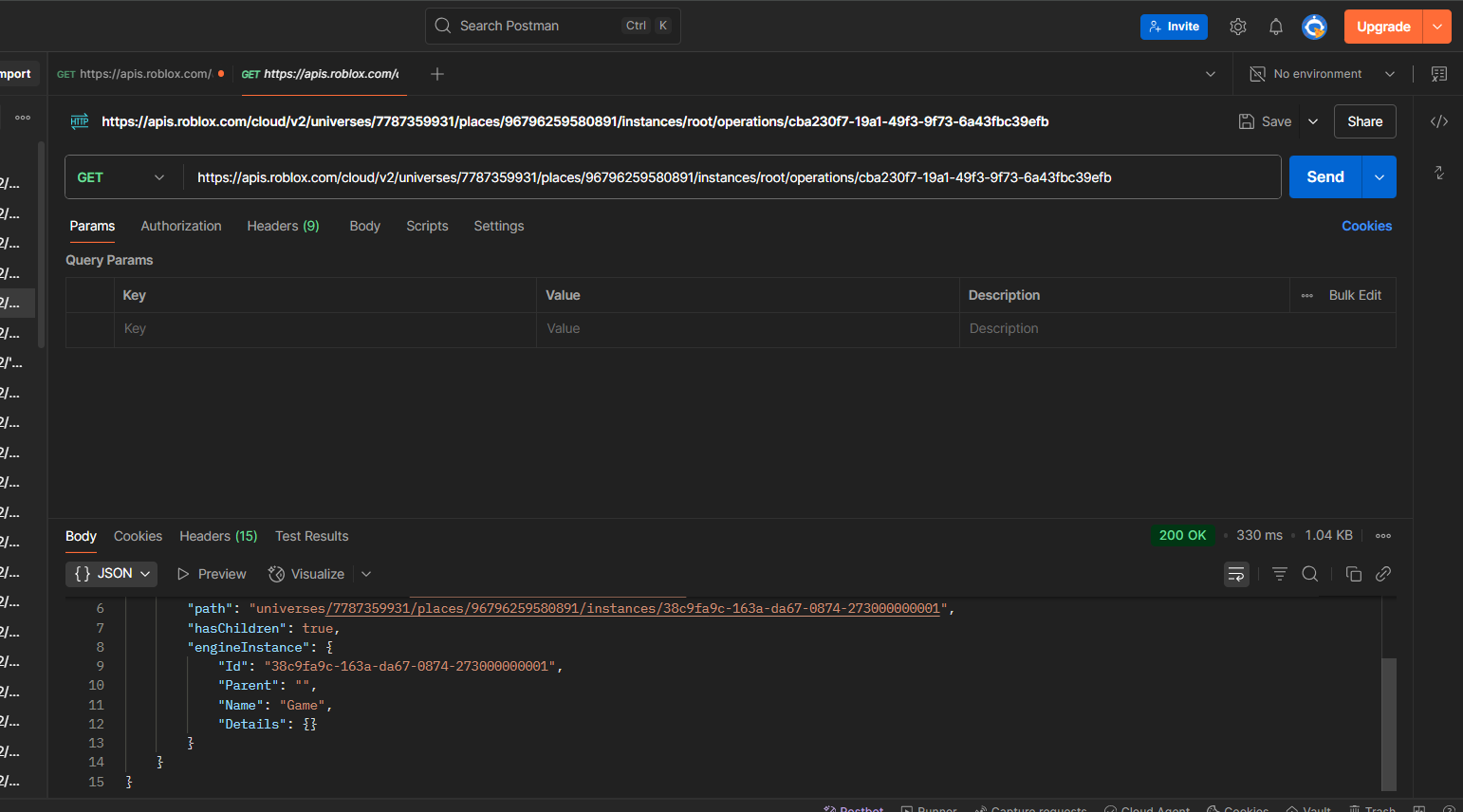The width and height of the screenshot is (1463, 812).
Task: Open notifications bell
Action: click(x=1276, y=26)
